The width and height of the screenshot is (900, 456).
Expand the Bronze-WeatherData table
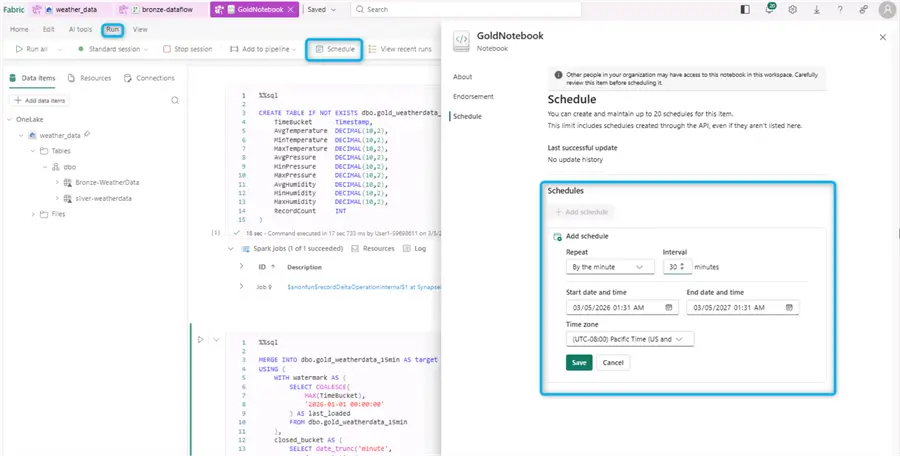tap(57, 182)
